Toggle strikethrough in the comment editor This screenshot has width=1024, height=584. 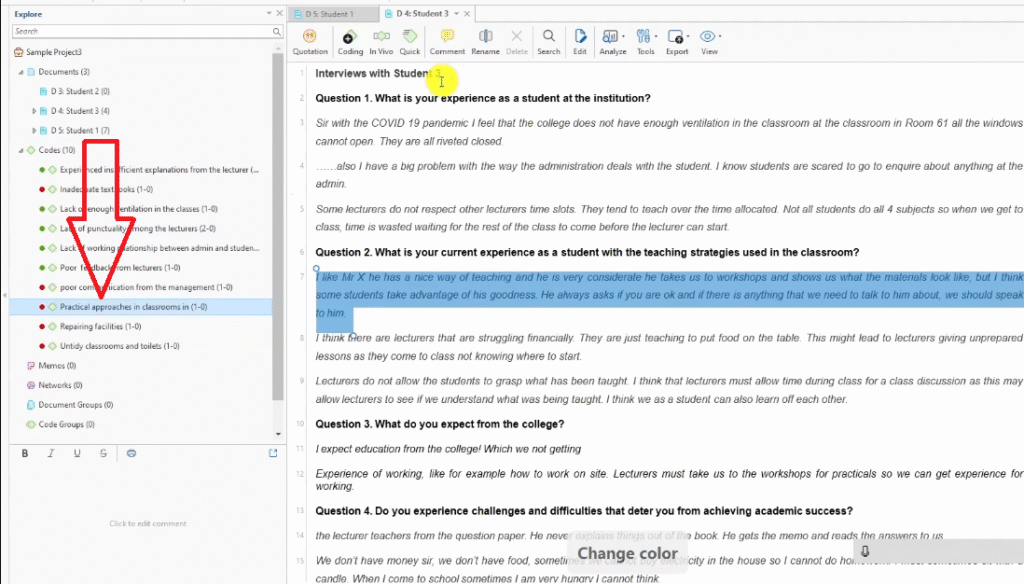(x=103, y=453)
